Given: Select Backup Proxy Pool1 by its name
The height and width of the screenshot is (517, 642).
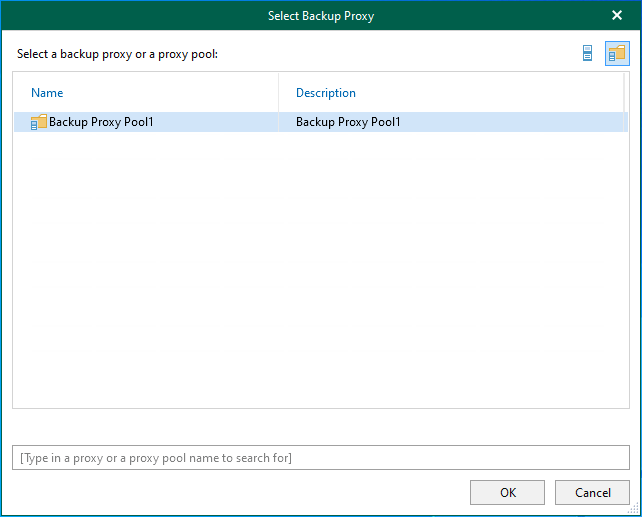Looking at the screenshot, I should 101,122.
